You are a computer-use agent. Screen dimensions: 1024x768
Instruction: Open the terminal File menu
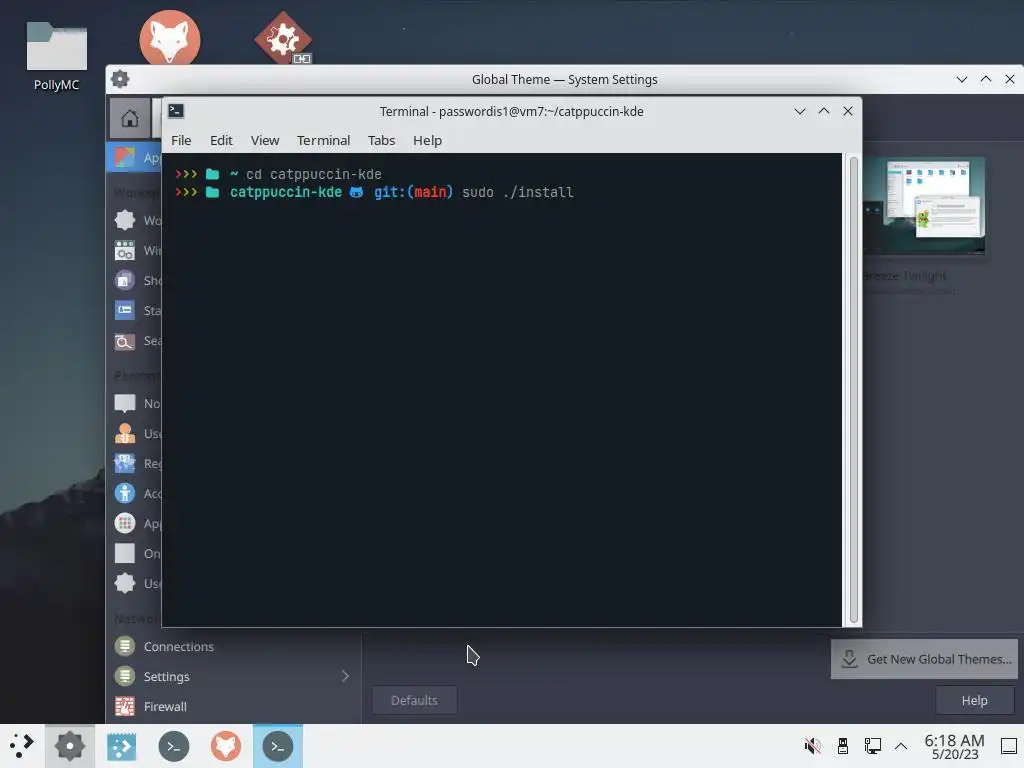[181, 140]
